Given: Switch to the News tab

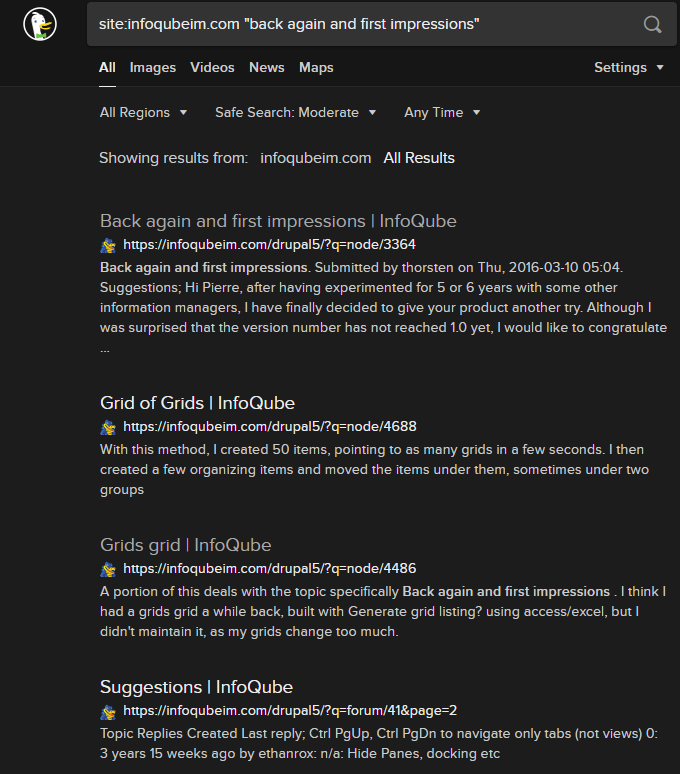Looking at the screenshot, I should click(x=266, y=68).
